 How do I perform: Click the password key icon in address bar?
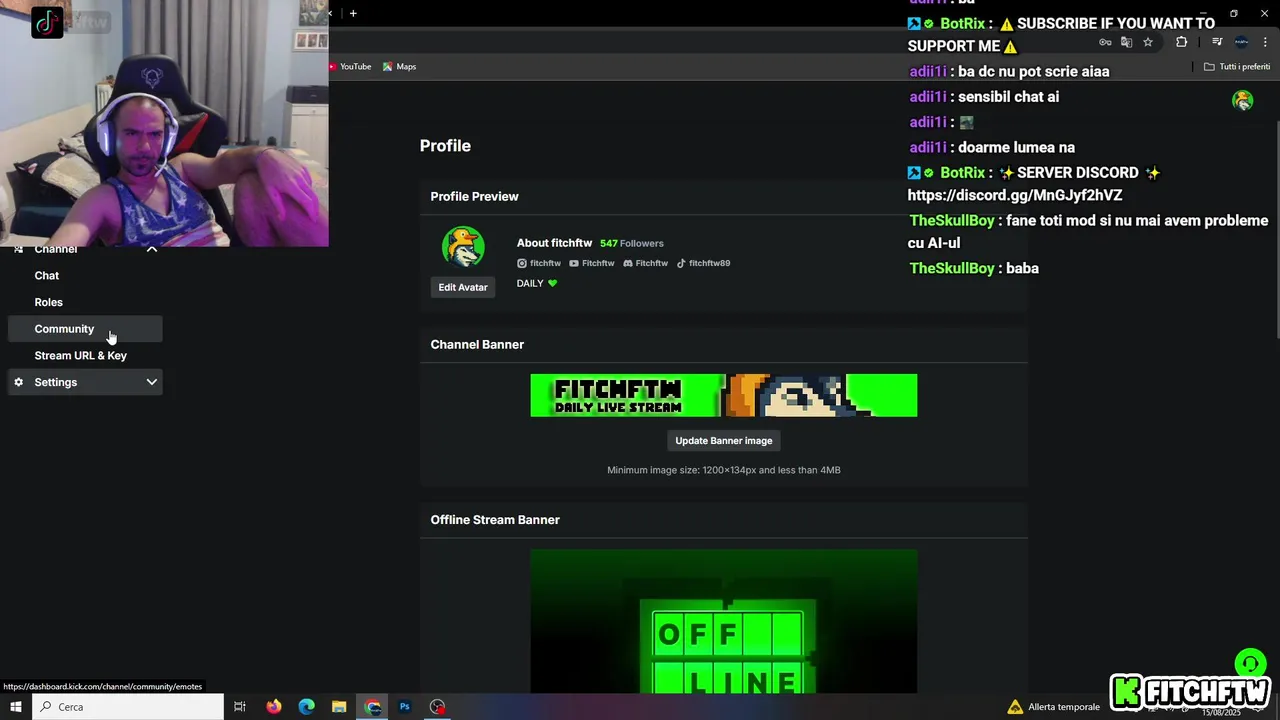(x=1105, y=42)
